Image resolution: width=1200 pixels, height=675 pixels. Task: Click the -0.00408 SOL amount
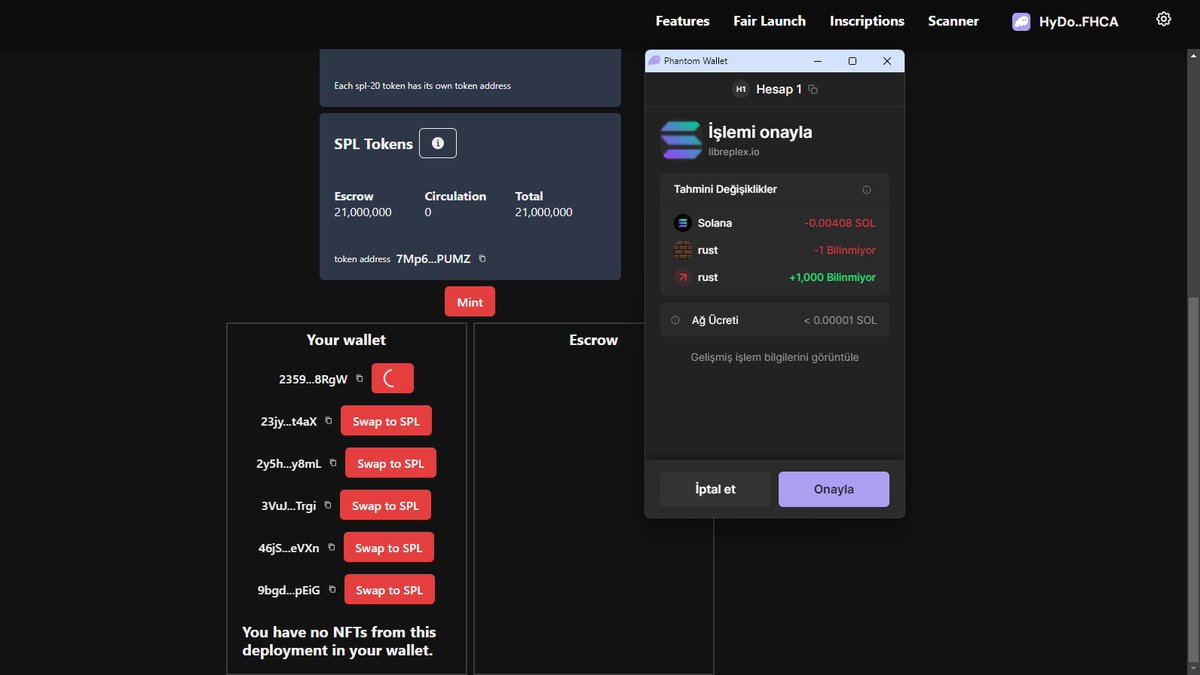tap(839, 223)
